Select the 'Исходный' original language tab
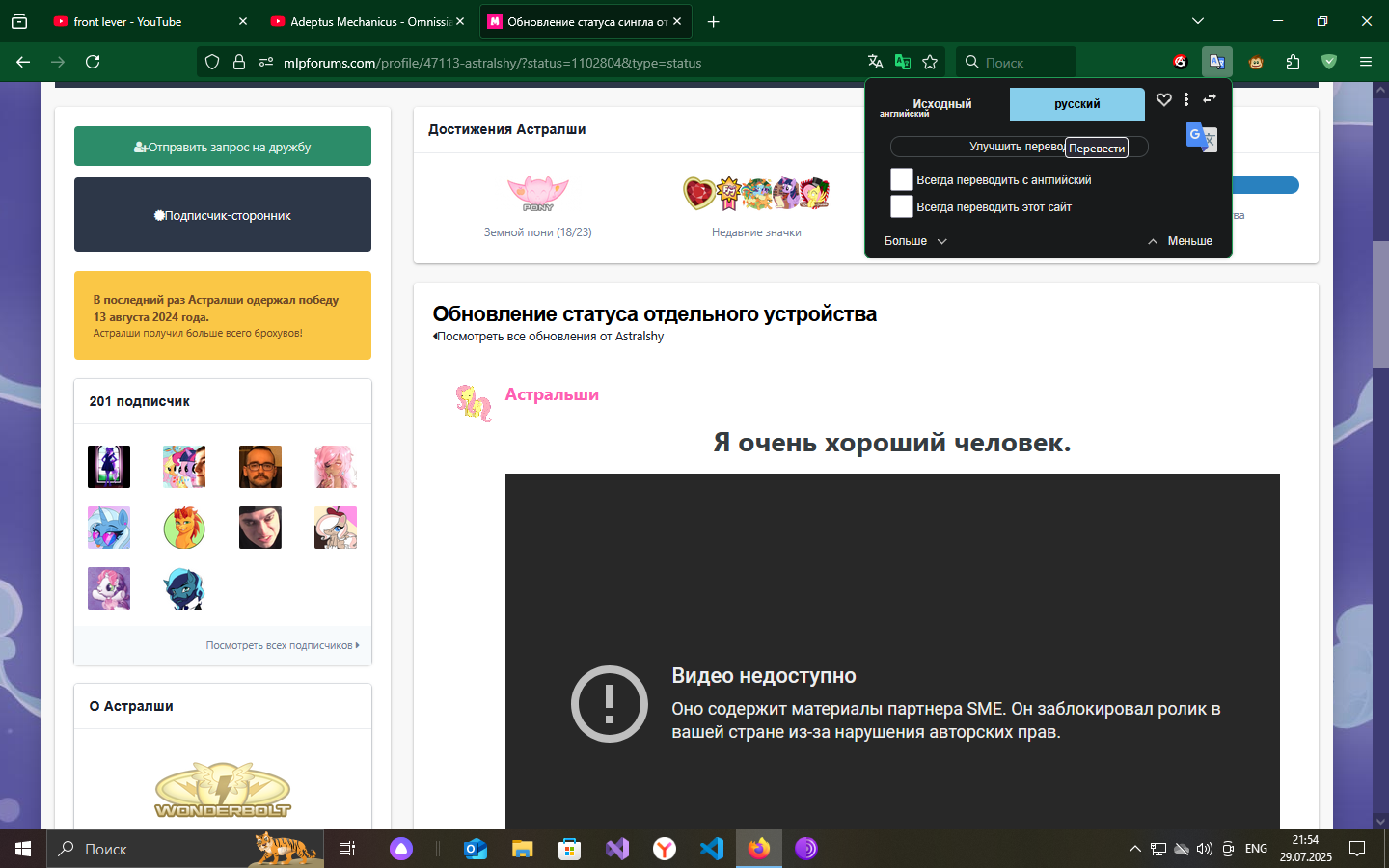 point(941,104)
